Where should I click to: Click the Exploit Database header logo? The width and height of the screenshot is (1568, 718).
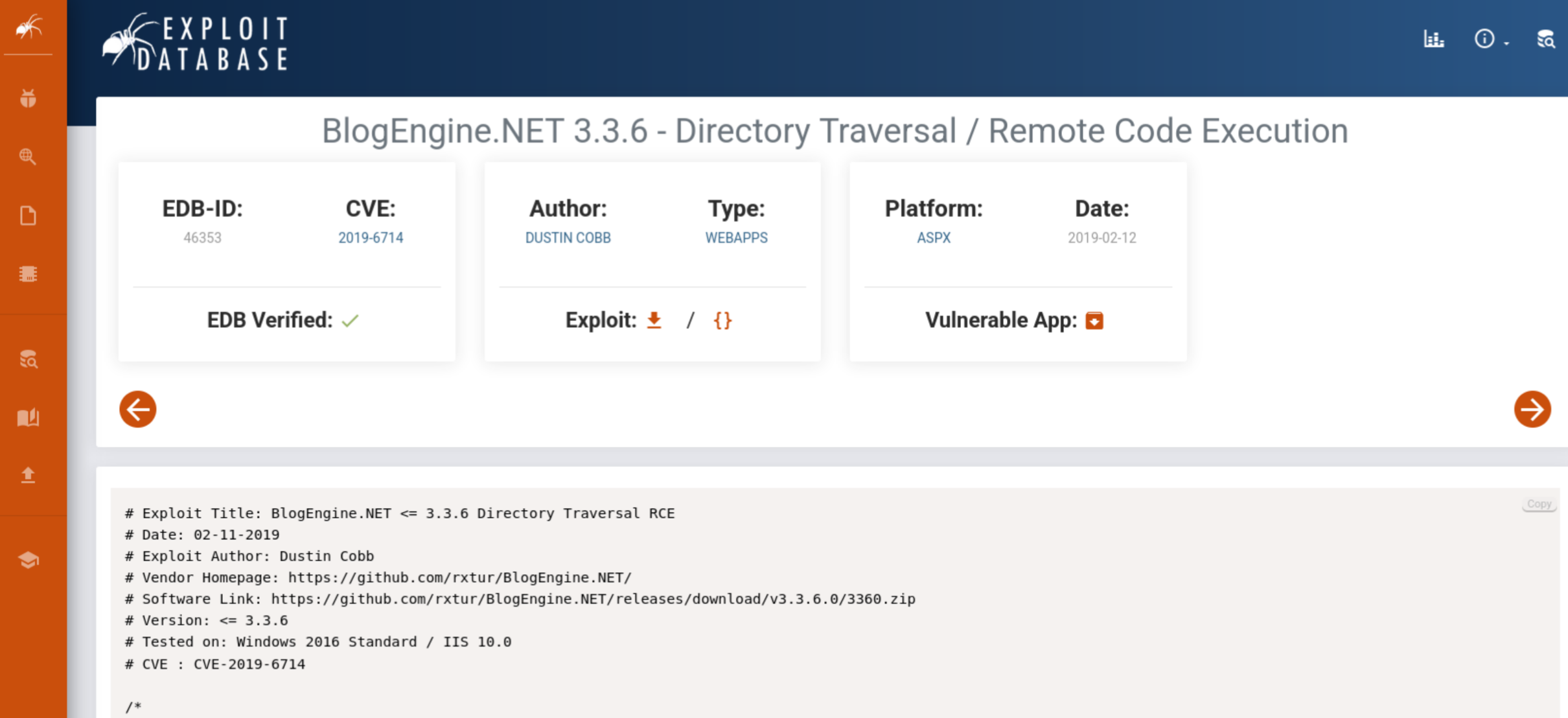click(195, 43)
